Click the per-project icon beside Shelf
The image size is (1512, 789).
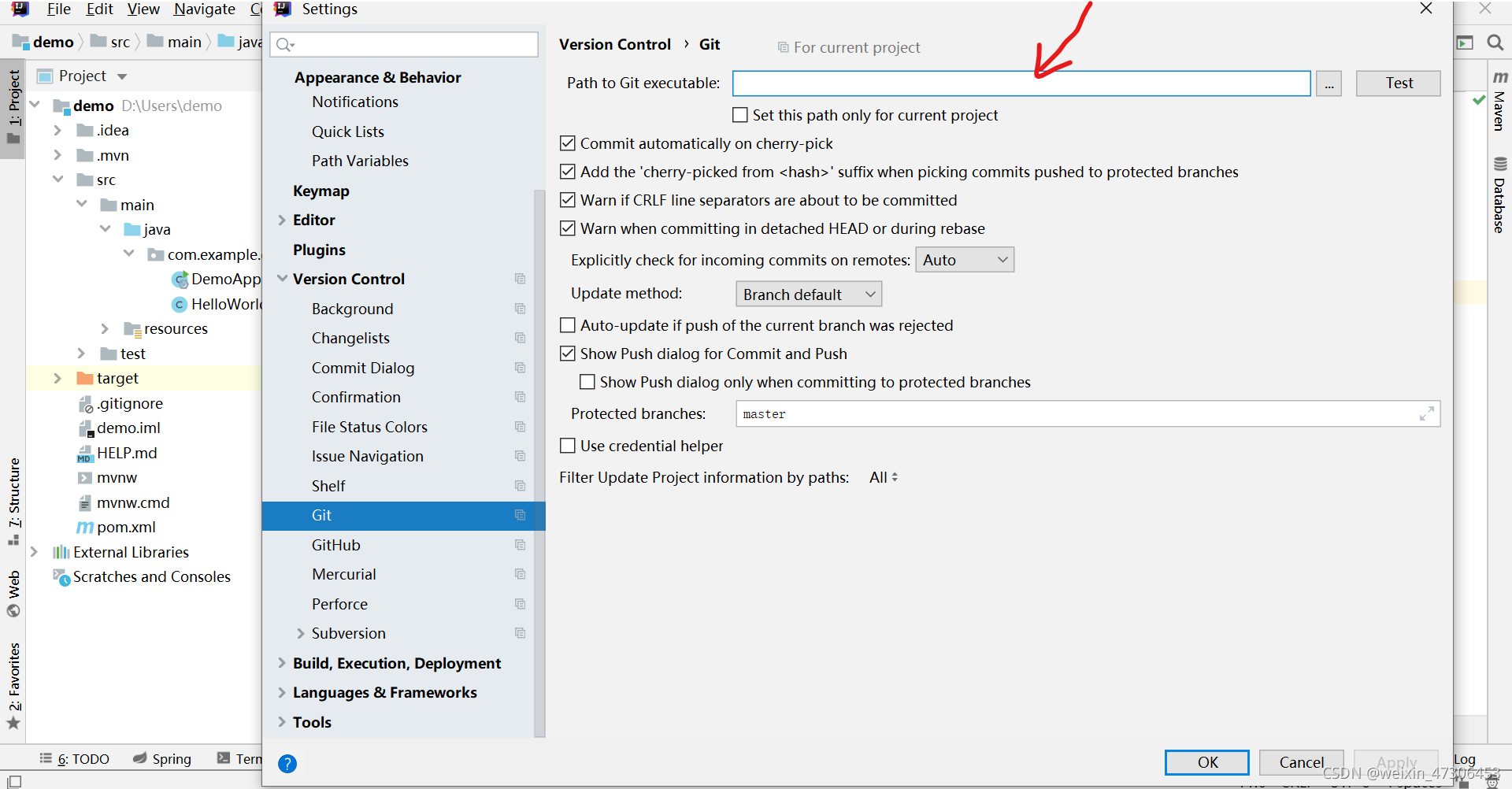click(x=520, y=486)
